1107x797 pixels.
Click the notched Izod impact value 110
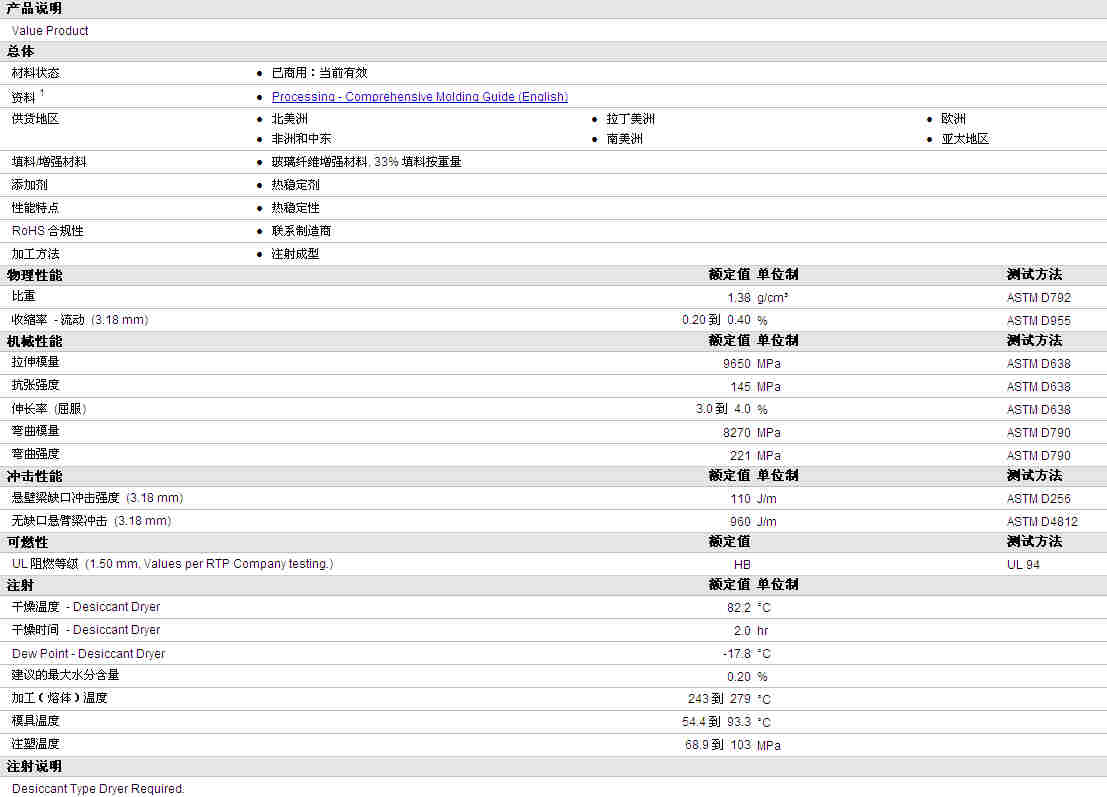tap(740, 499)
